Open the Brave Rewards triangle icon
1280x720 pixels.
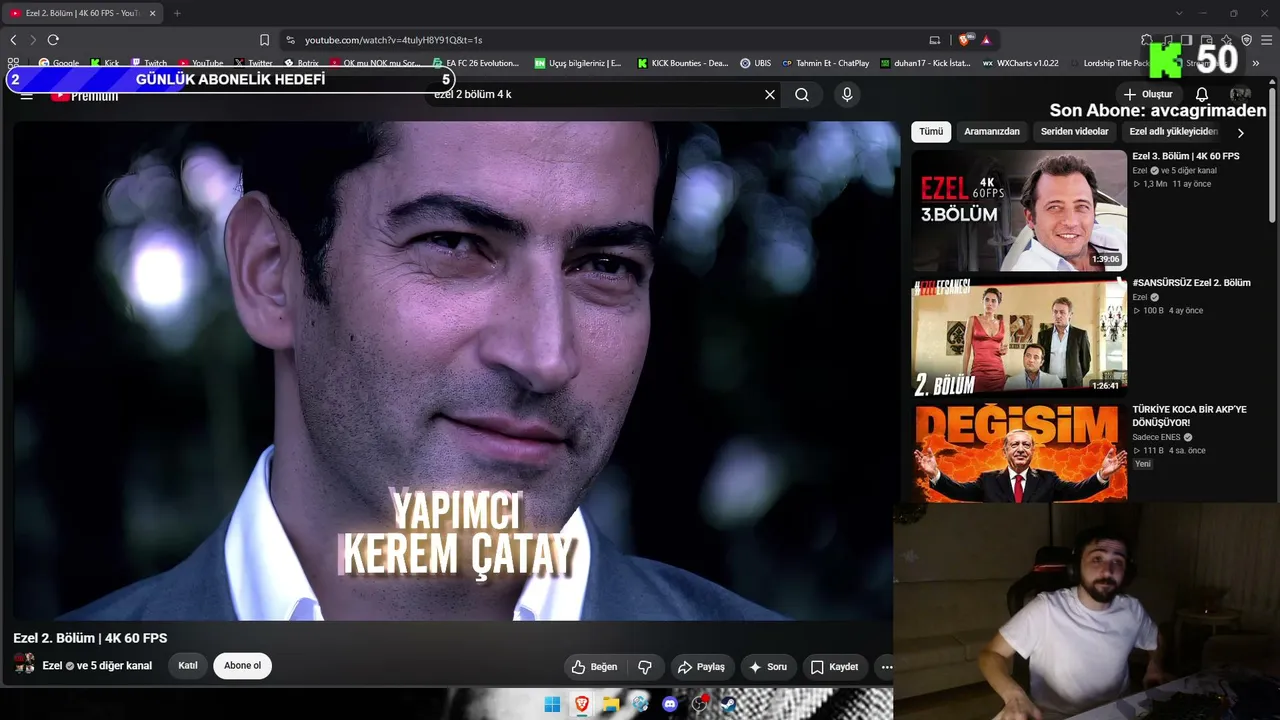[986, 40]
